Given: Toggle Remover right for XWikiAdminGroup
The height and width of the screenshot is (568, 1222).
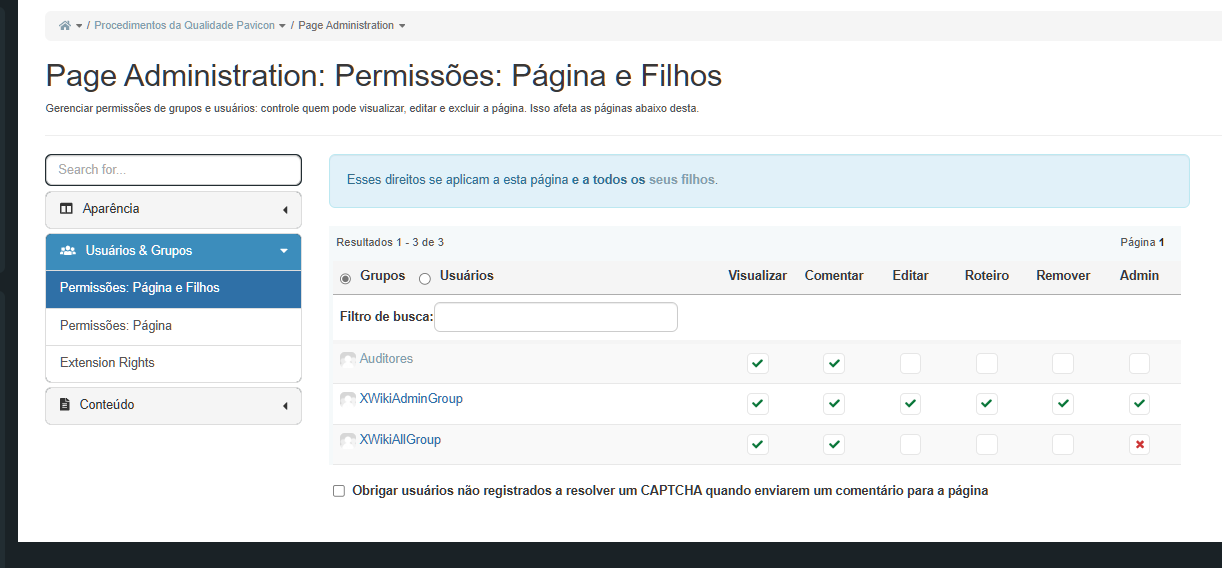Looking at the screenshot, I should pos(1063,404).
